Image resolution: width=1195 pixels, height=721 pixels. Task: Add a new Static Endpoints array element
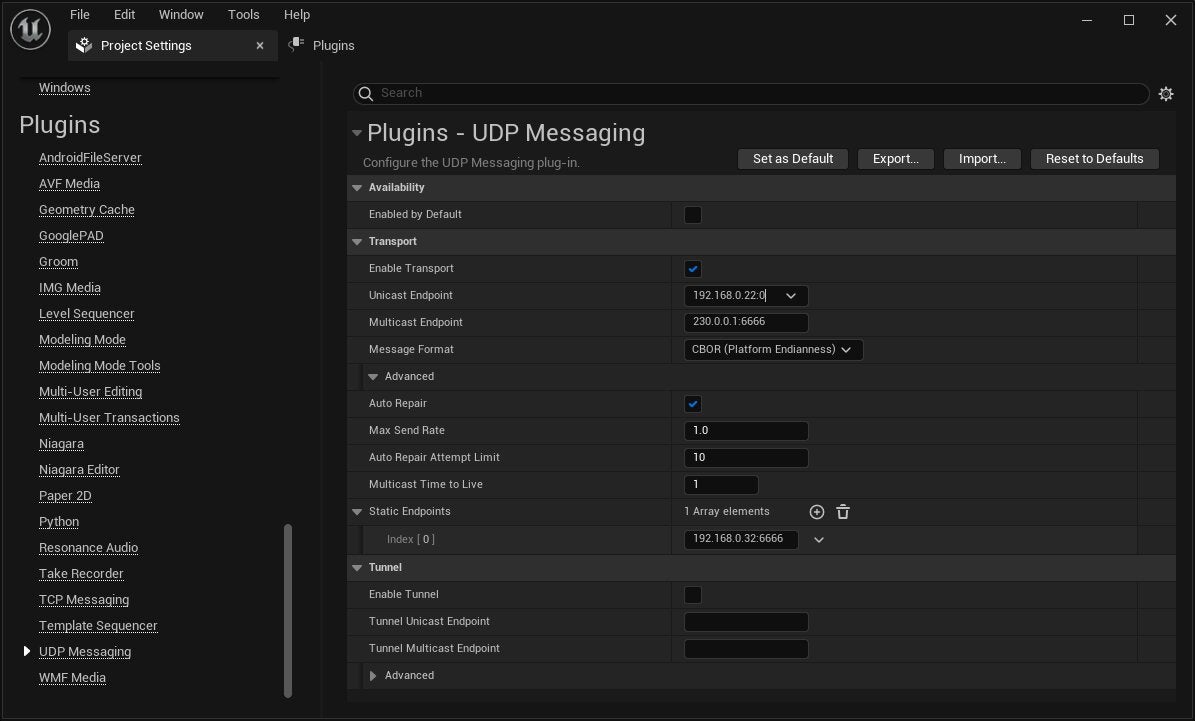(817, 511)
